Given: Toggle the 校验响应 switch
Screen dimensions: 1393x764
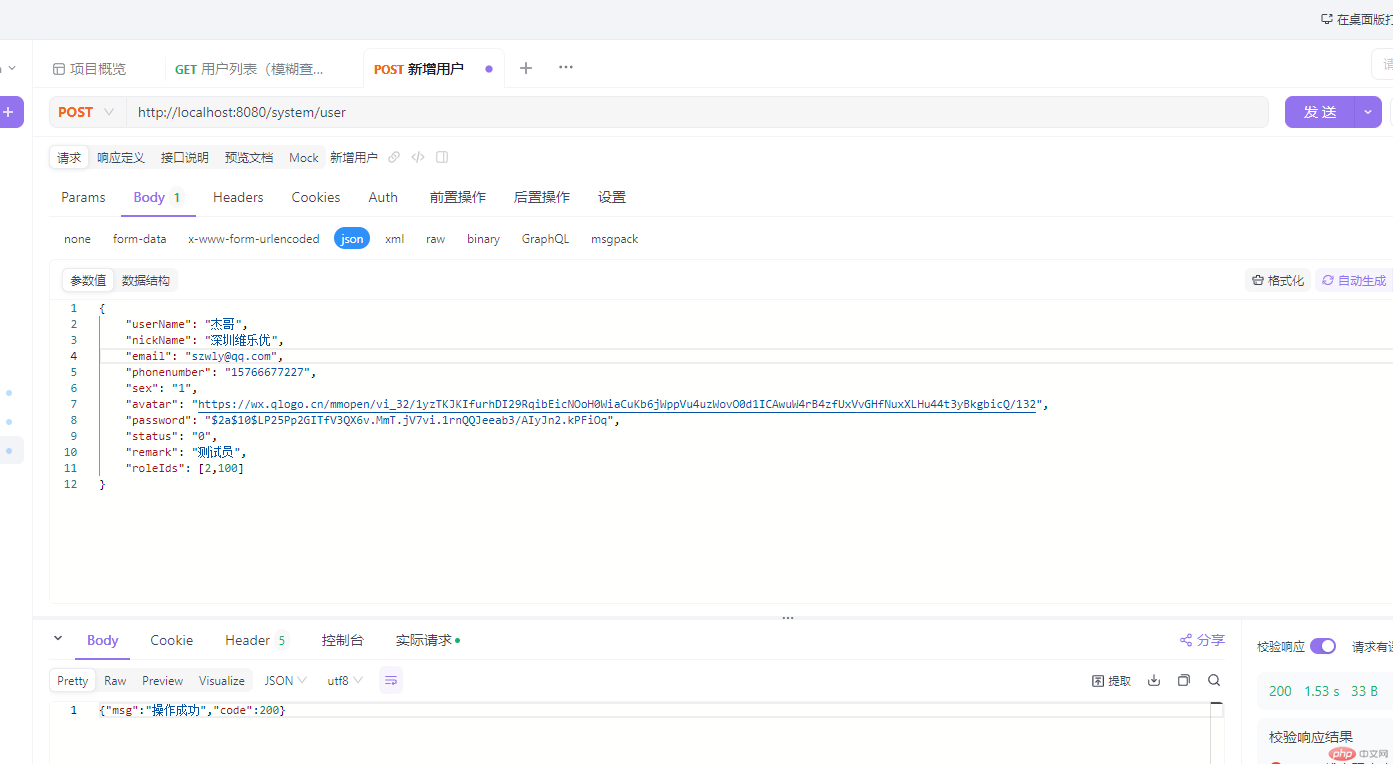Looking at the screenshot, I should [x=1322, y=646].
